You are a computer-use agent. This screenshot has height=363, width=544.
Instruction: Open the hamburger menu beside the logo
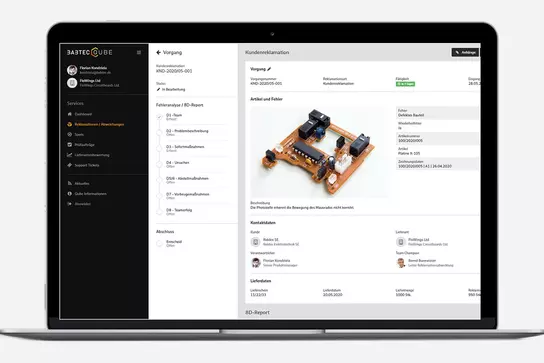139,52
